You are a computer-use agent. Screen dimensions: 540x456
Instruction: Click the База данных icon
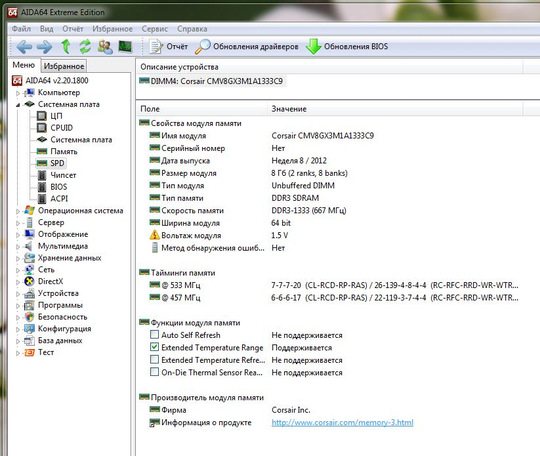click(x=29, y=341)
